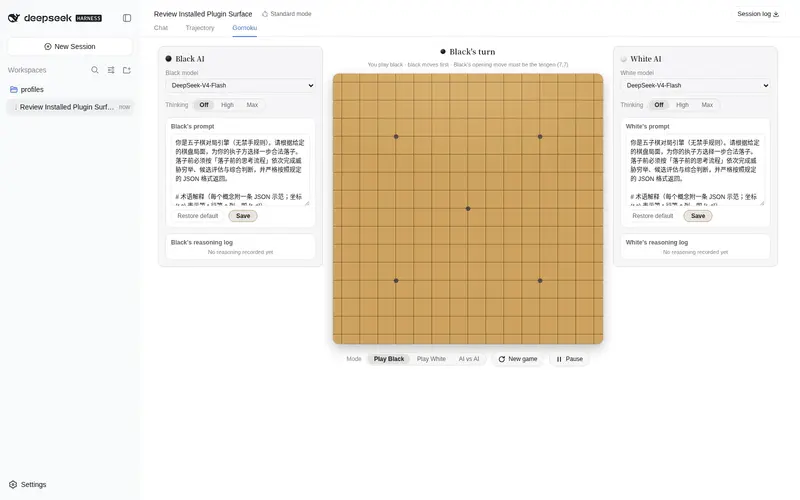Viewport: 800px width, 500px height.
Task: Set White AI thinking to Max
Action: tap(707, 105)
